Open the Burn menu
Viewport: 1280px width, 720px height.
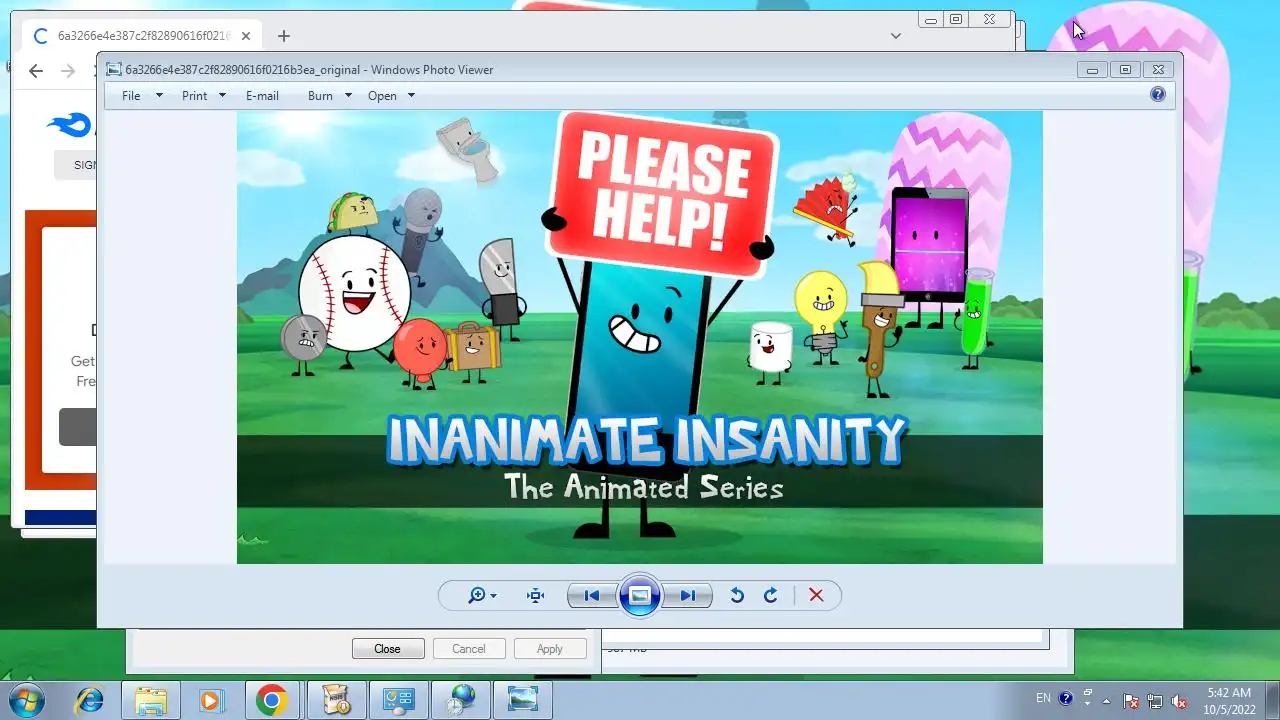click(320, 96)
